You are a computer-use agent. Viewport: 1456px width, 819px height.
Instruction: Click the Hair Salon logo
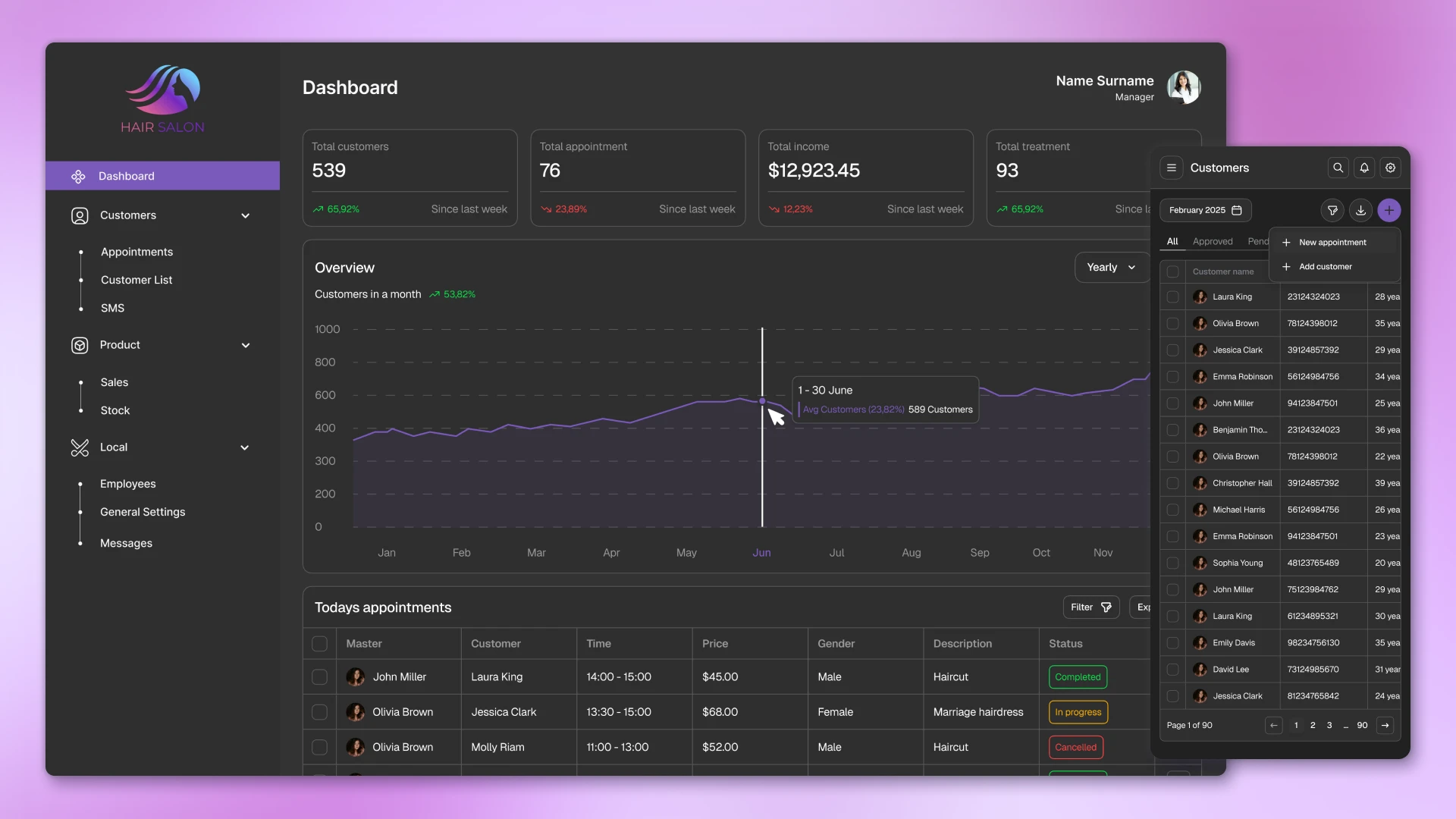tap(162, 99)
